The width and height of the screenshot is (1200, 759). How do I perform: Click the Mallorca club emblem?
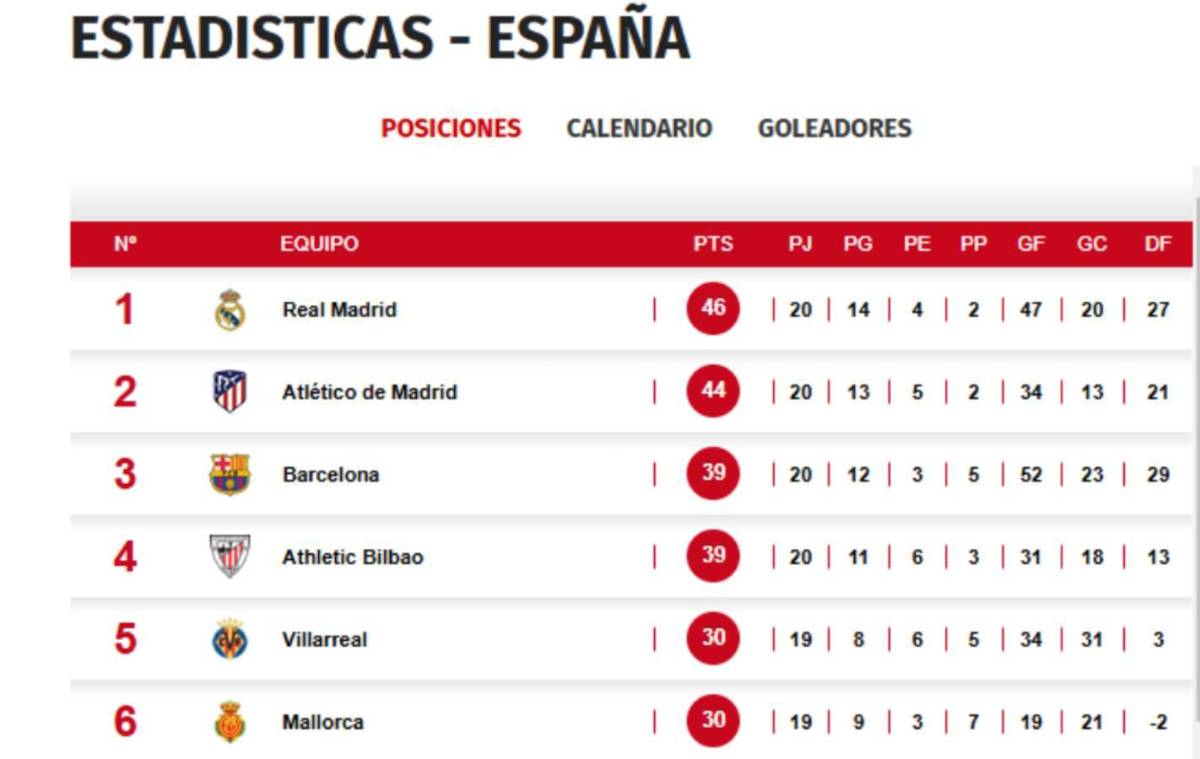tap(229, 721)
